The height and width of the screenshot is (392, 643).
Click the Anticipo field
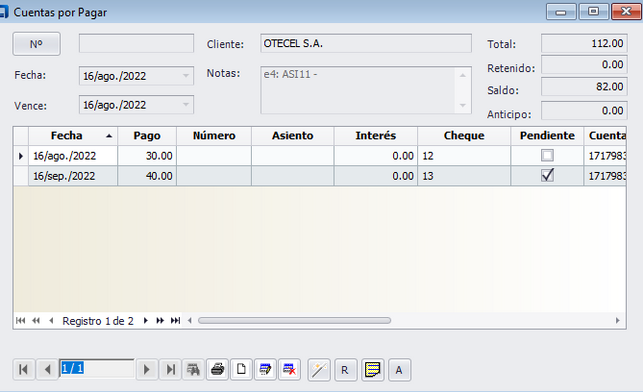click(x=584, y=111)
